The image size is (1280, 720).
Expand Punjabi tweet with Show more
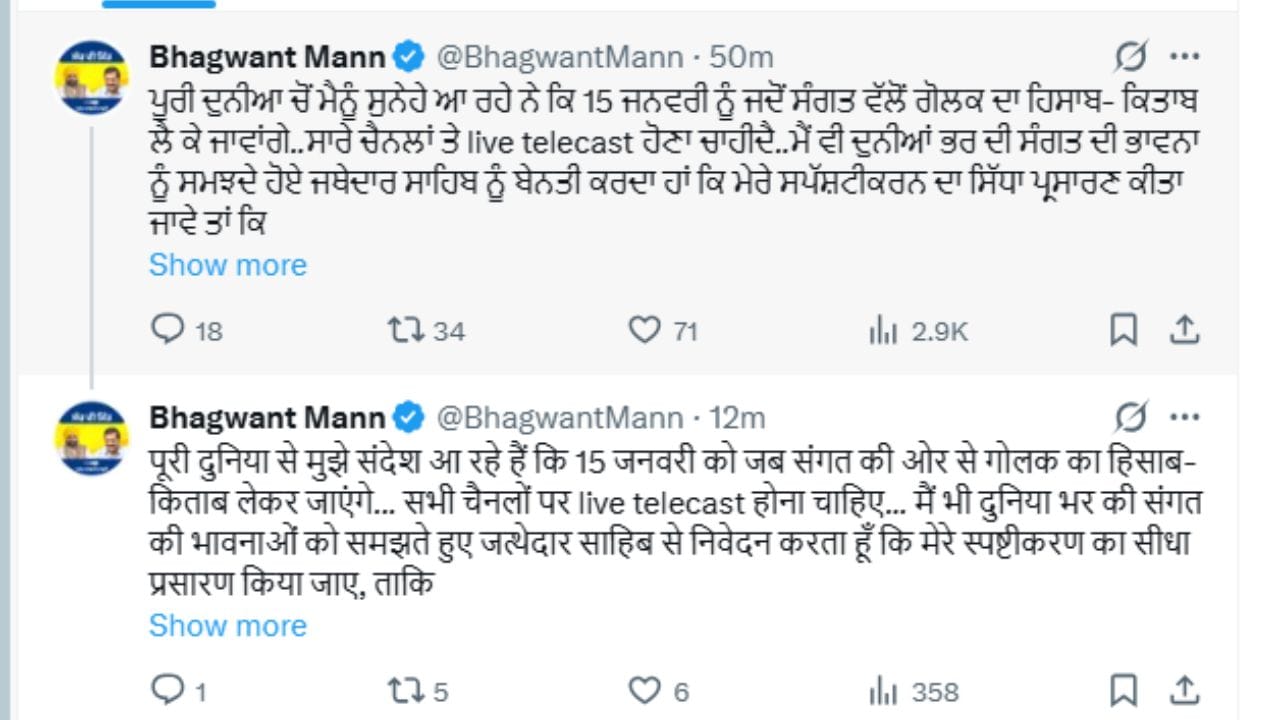pyautogui.click(x=228, y=265)
